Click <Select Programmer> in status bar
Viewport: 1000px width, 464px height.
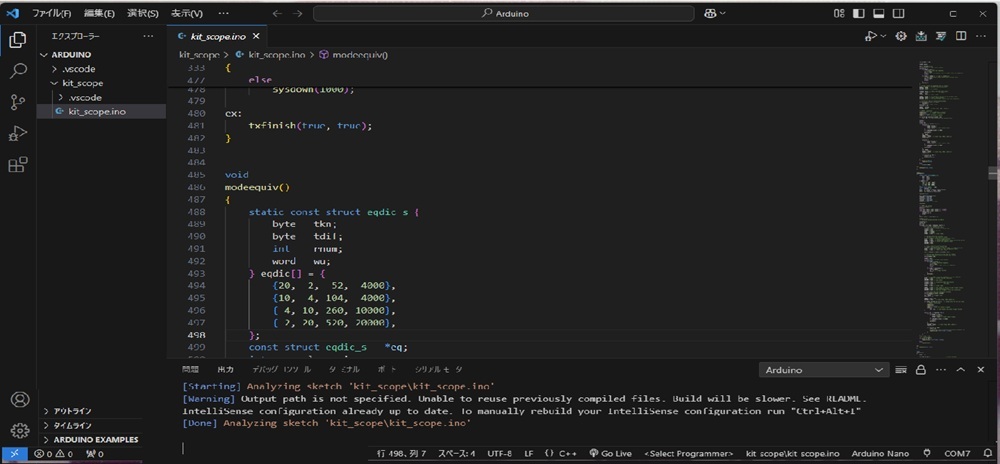[x=689, y=454]
